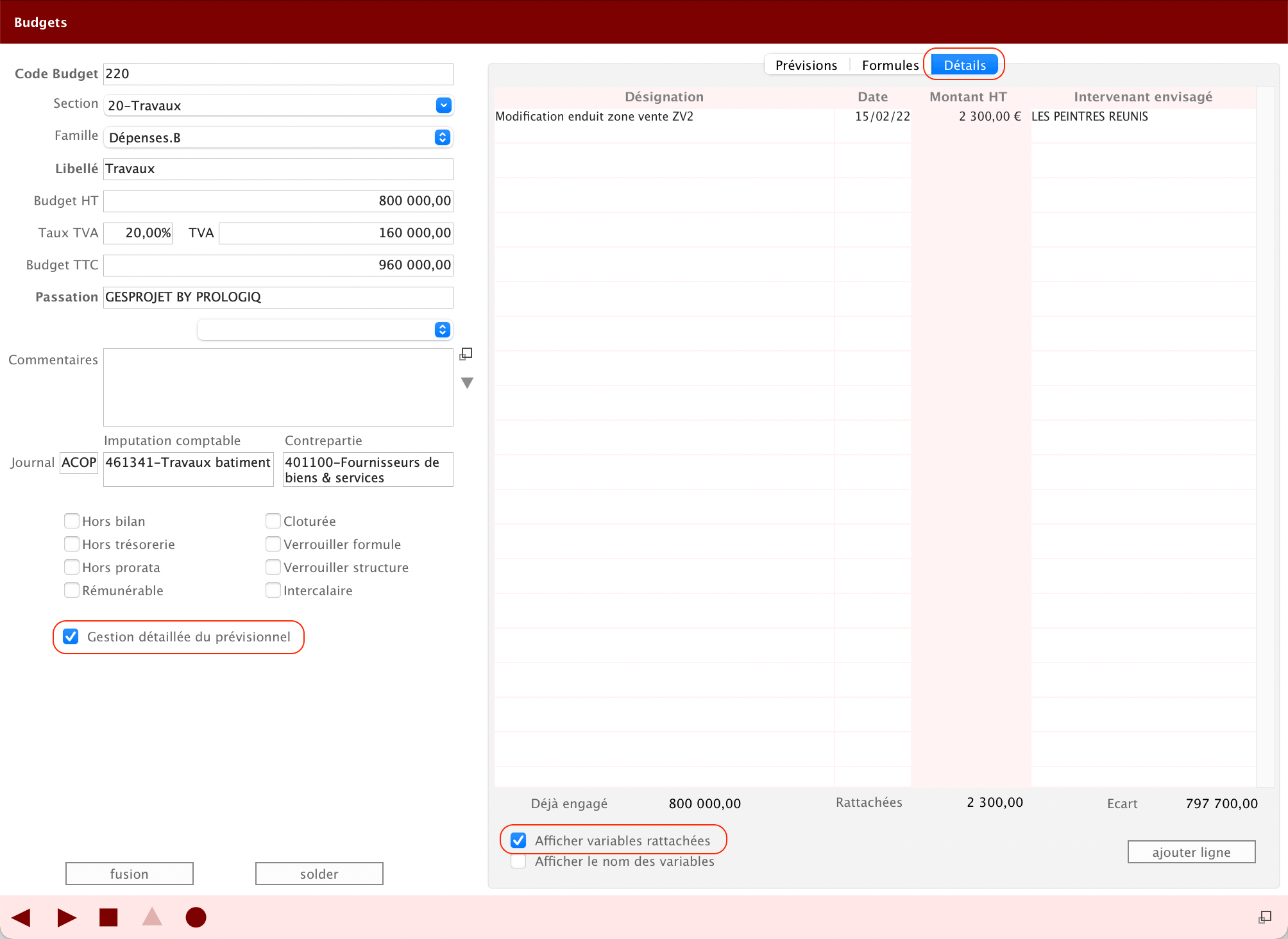
Task: Tick the Rémunérable checkbox
Action: [72, 590]
